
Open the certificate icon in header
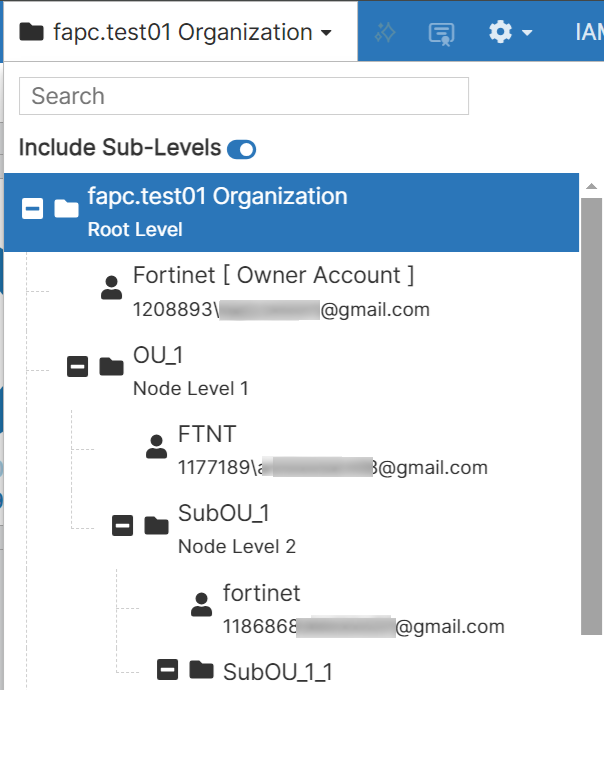[x=441, y=32]
